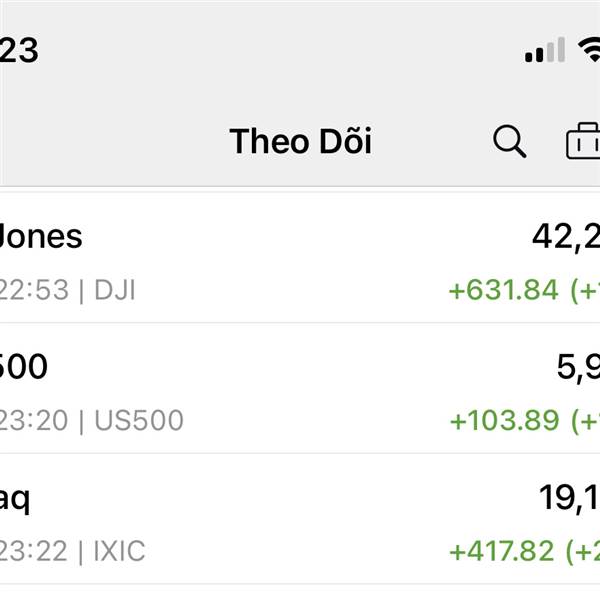This screenshot has height=600, width=600.
Task: Tap the briefcase portfolio icon
Action: (x=583, y=141)
